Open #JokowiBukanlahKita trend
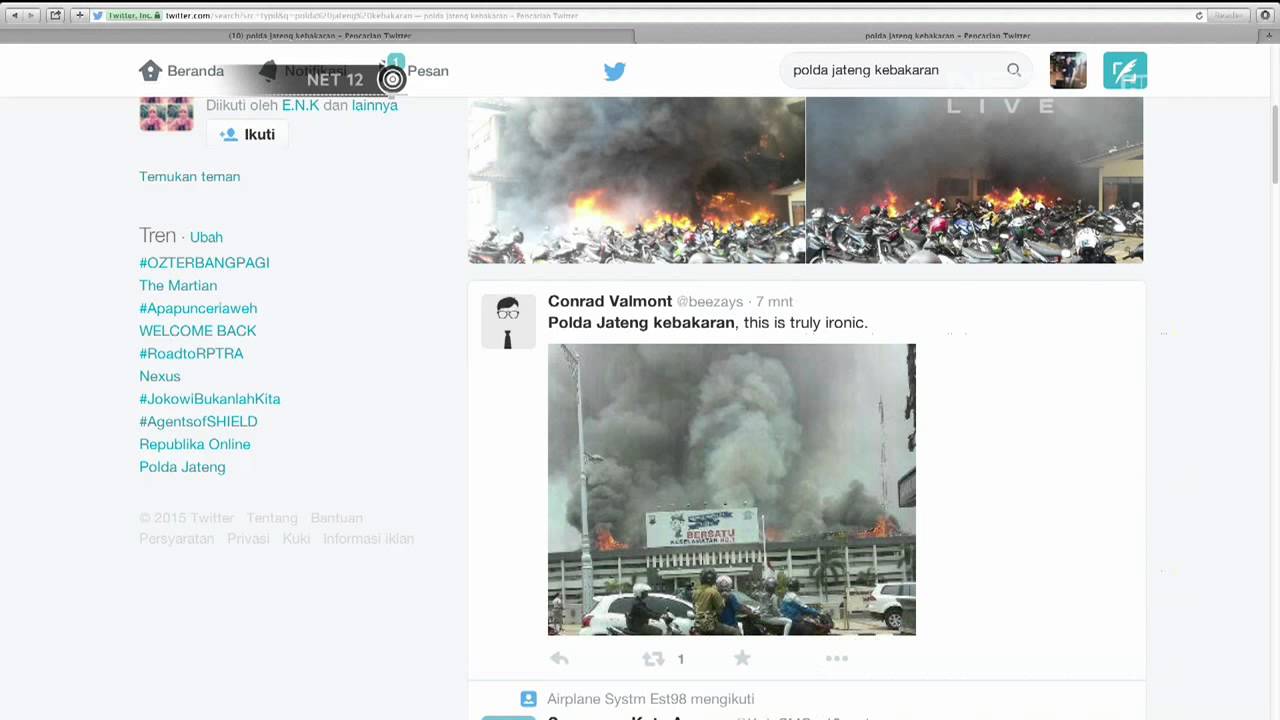 [x=210, y=399]
